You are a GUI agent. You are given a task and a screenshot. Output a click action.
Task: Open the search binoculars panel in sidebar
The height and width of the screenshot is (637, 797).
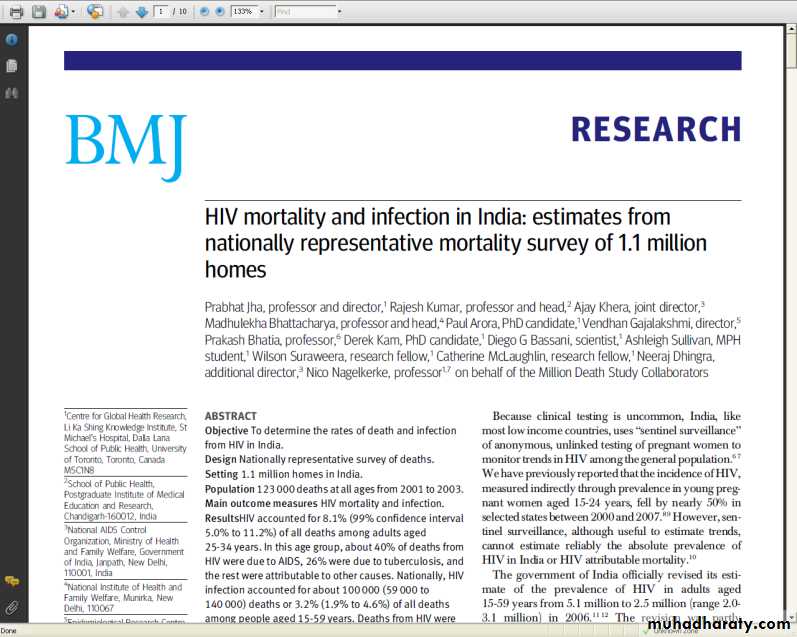(12, 92)
